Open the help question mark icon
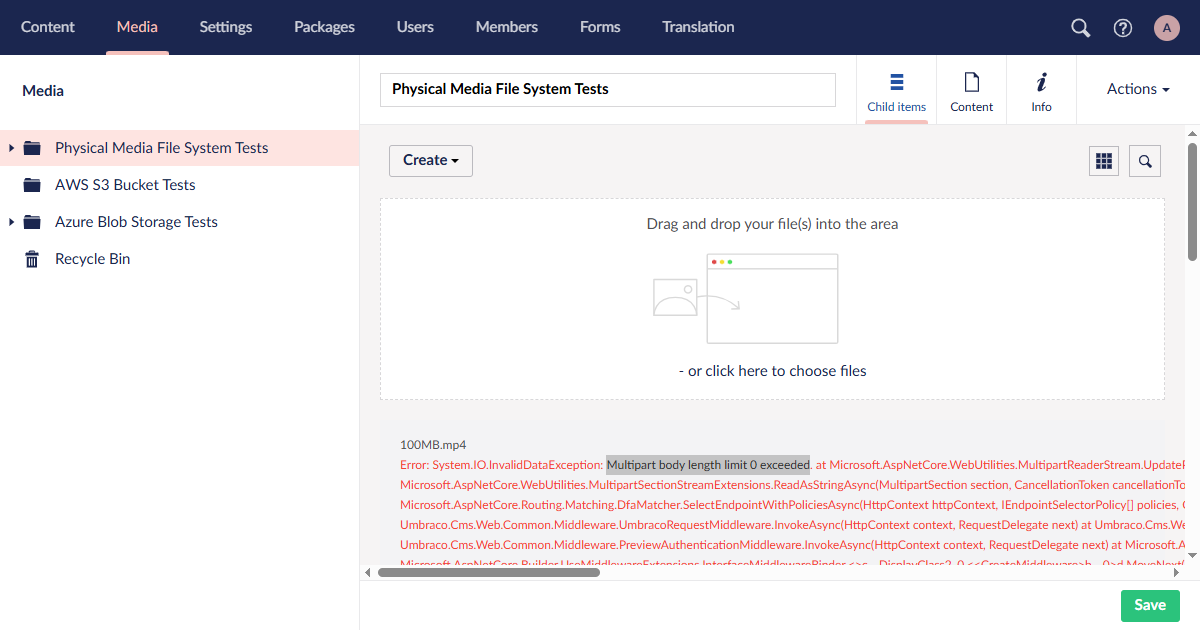The width and height of the screenshot is (1200, 630). click(1122, 27)
